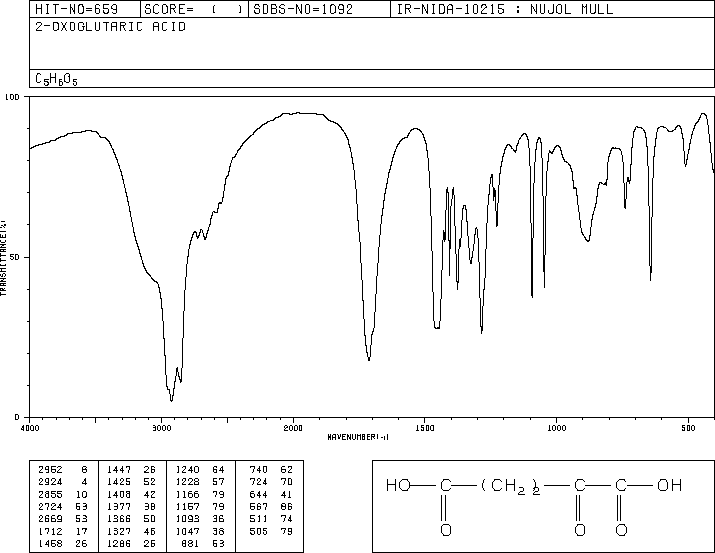Select peak table entry 1327
The height and width of the screenshot is (553, 715).
coord(119,531)
